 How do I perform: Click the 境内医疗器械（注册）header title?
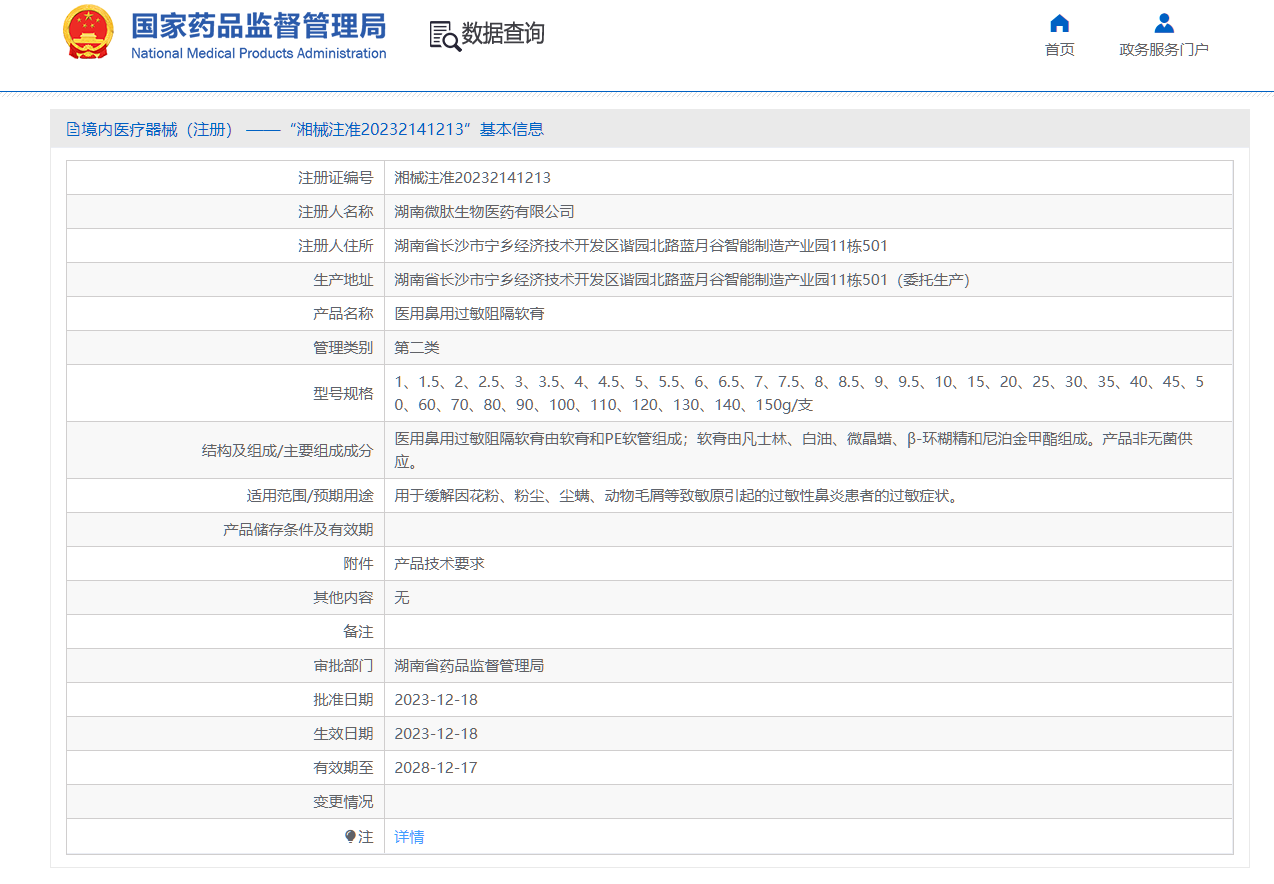click(158, 129)
